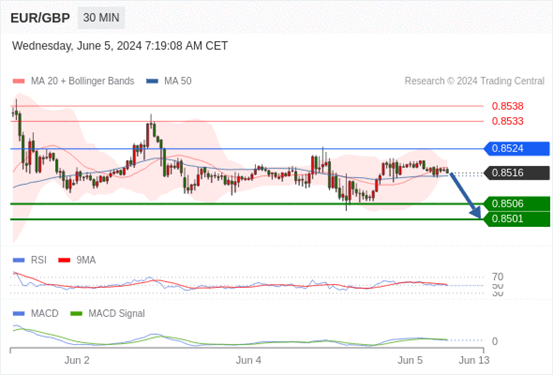Click the MACD legend label
Image resolution: width=553 pixels, height=375 pixels.
[x=44, y=313]
